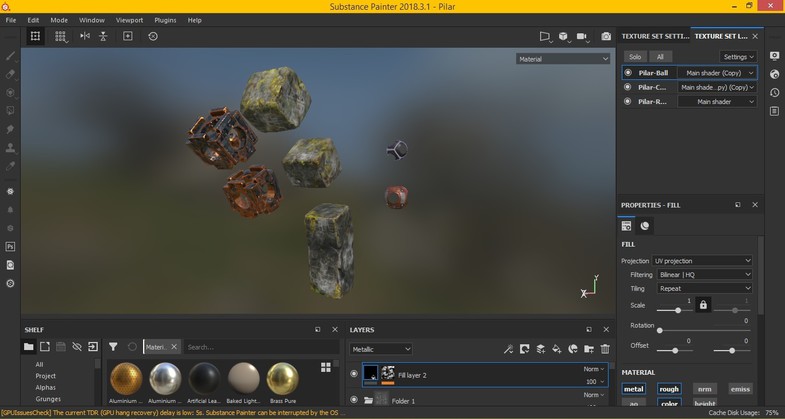Viewport: 785px width, 419px height.
Task: Add a new folder to layers
Action: pos(589,349)
